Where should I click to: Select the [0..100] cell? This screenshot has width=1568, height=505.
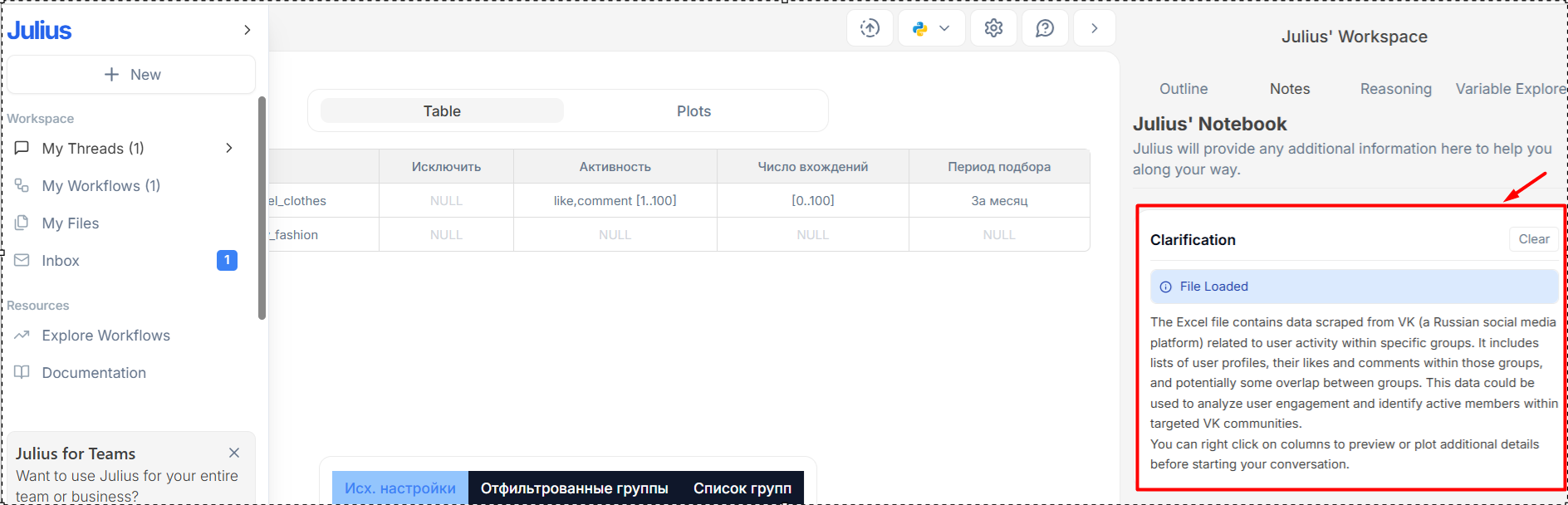pyautogui.click(x=812, y=201)
